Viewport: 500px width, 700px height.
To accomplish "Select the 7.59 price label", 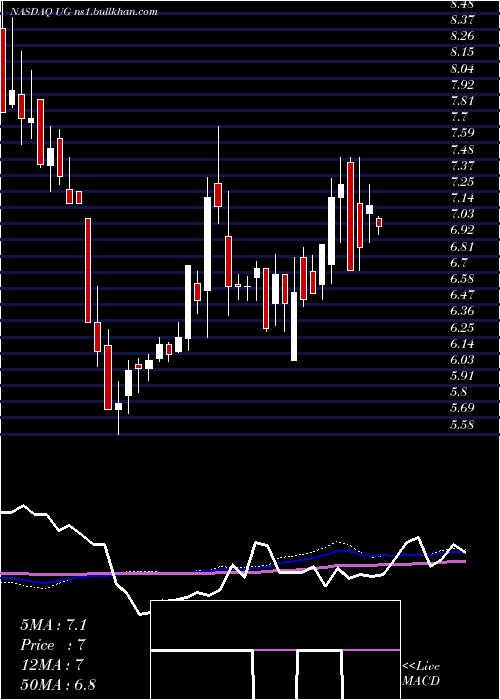I will tap(463, 133).
